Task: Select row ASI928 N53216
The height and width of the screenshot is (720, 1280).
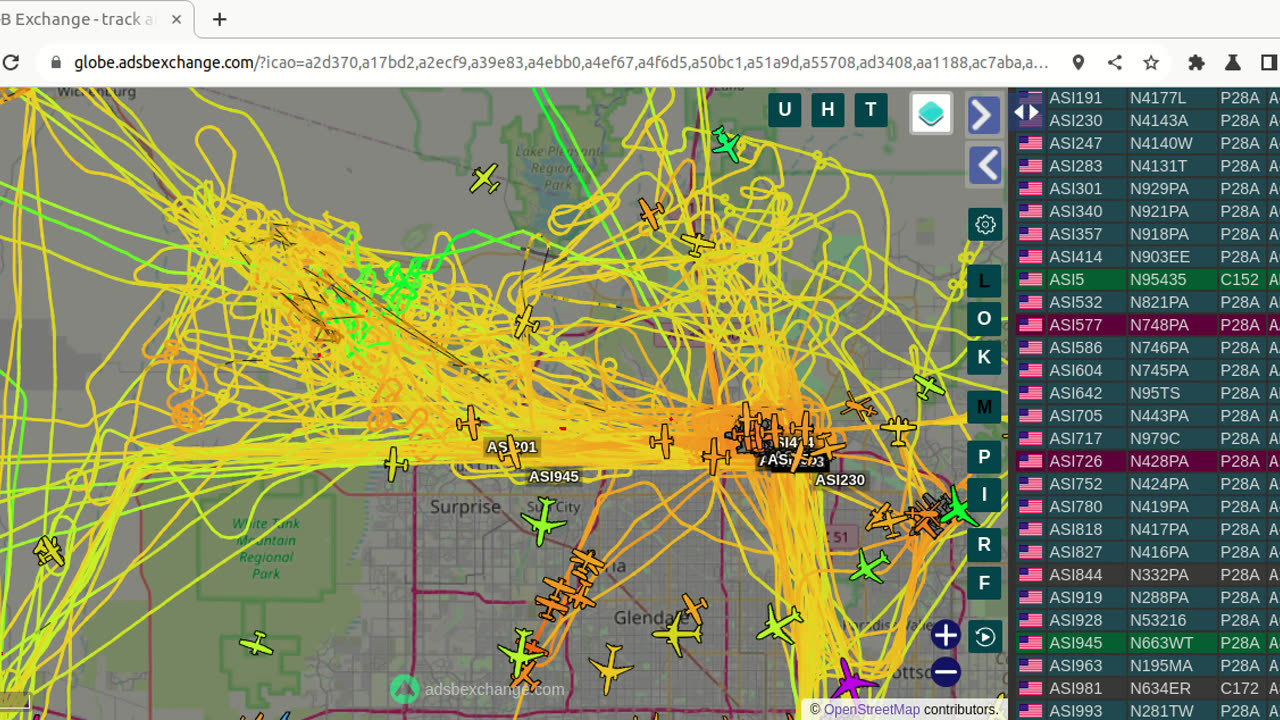Action: 1148,621
